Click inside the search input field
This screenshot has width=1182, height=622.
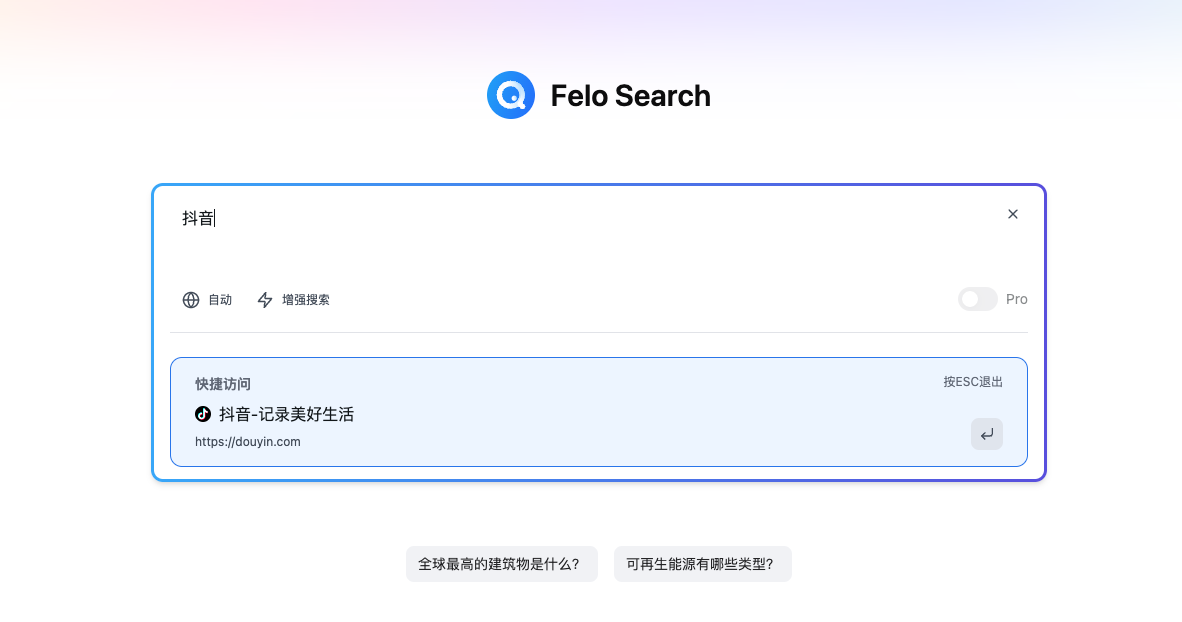click(x=400, y=218)
